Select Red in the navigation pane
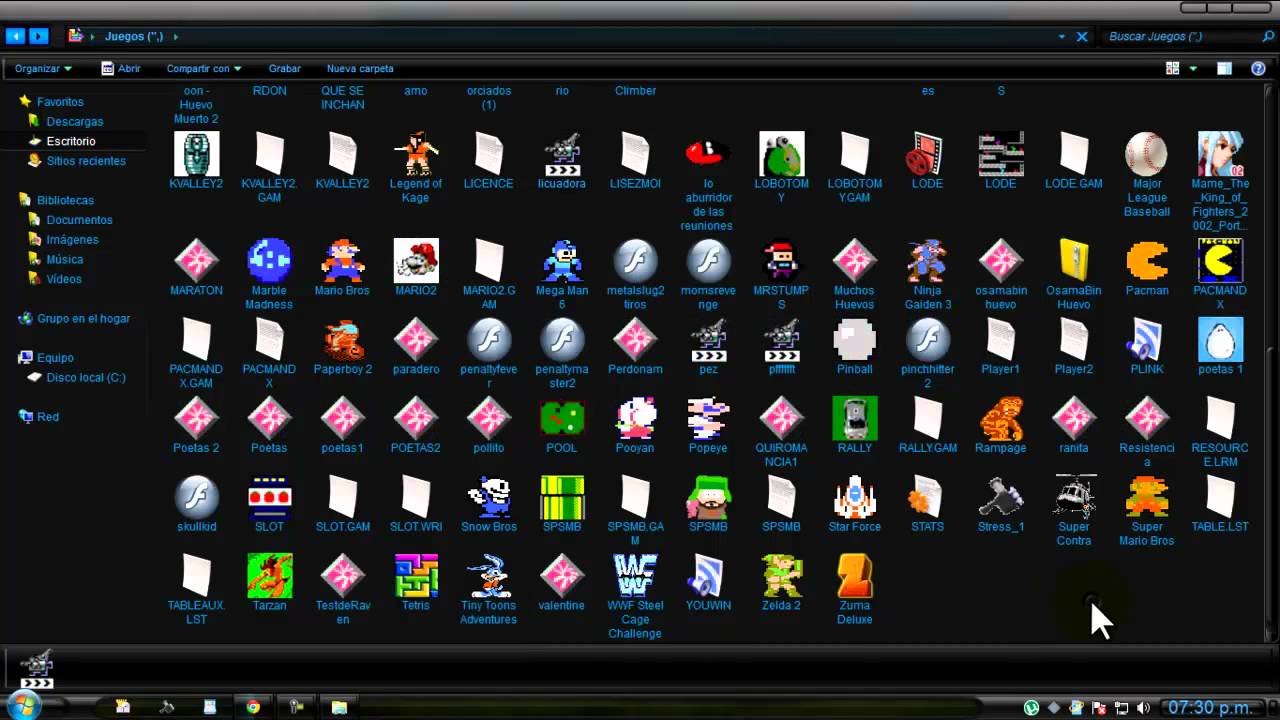Screen dimensions: 1280x720 (48, 417)
